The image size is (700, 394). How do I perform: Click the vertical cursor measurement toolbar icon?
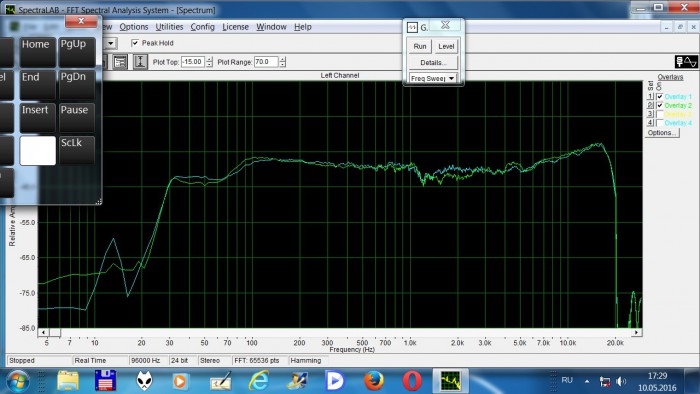[x=140, y=62]
